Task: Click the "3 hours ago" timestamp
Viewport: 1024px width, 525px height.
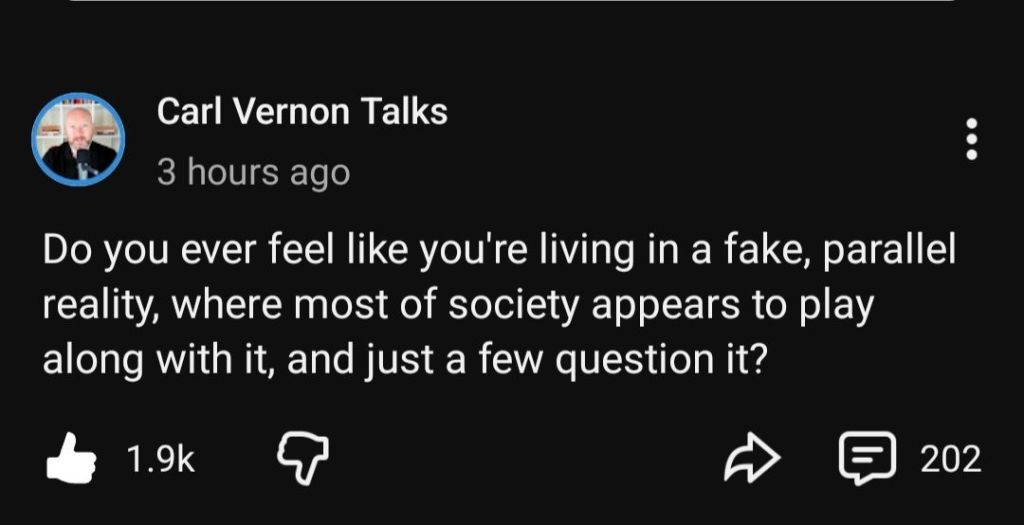Action: (253, 173)
